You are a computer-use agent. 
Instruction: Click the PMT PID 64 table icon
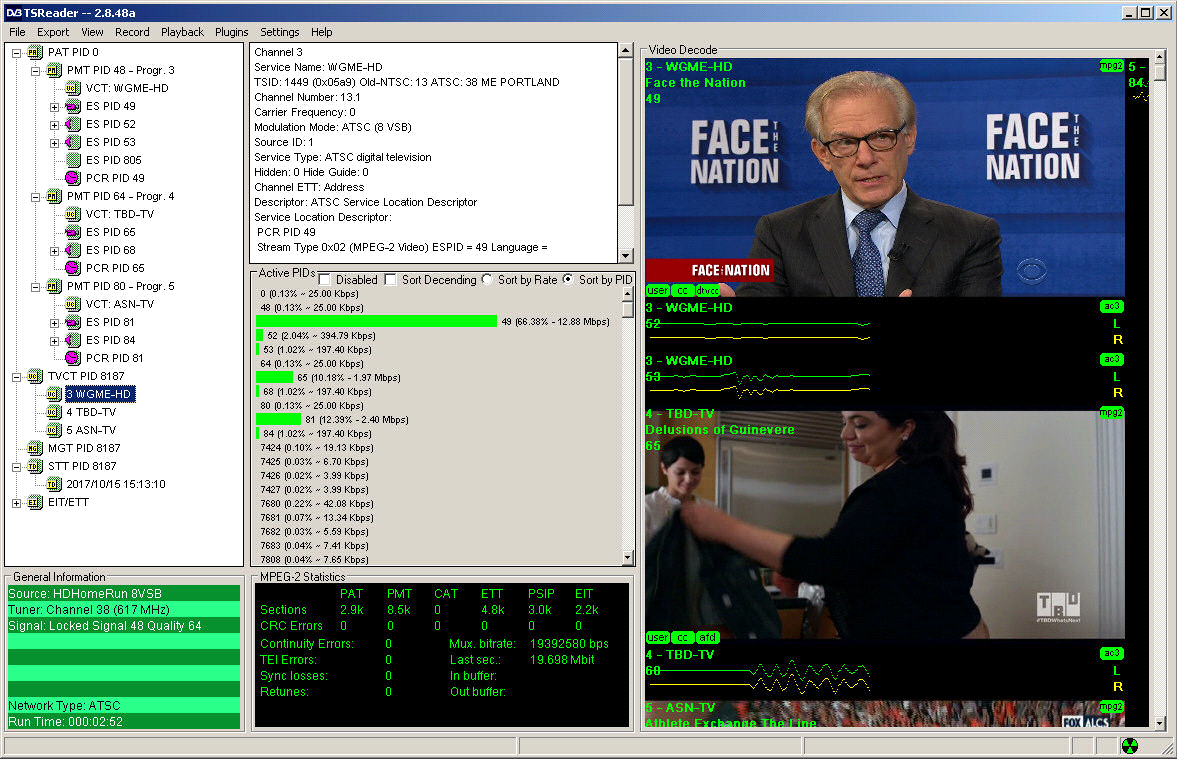[53, 196]
